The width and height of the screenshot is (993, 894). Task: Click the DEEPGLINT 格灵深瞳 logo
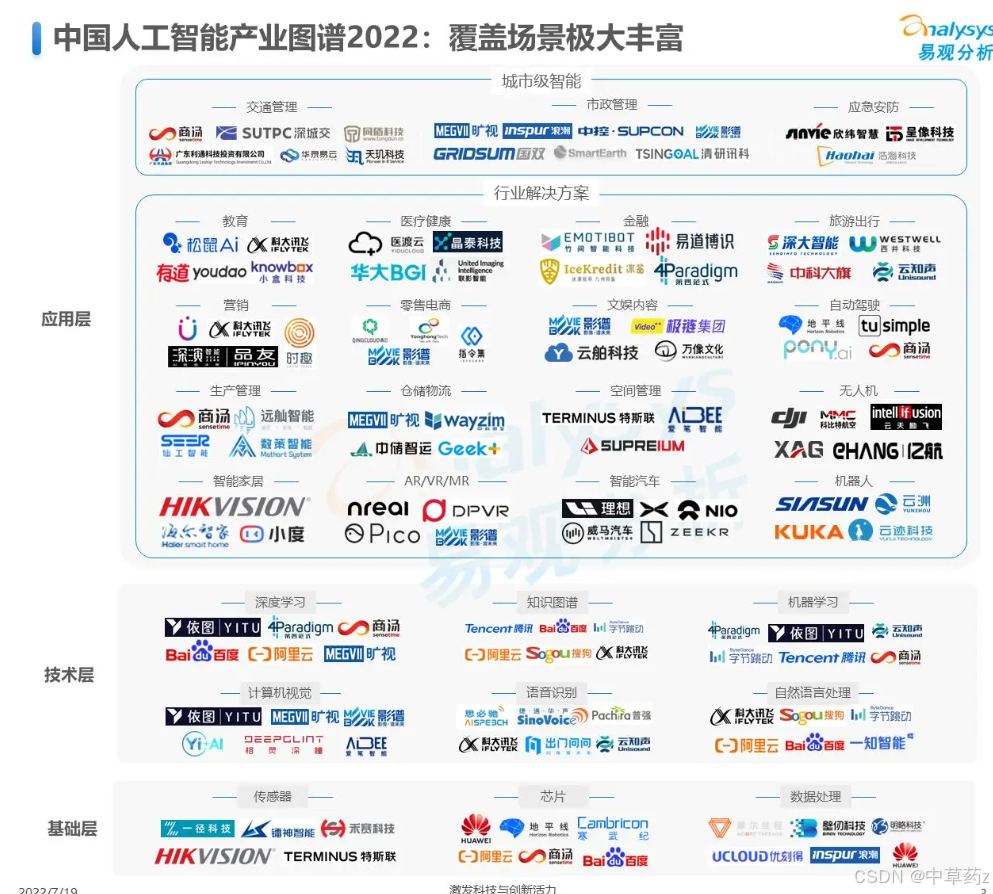(x=284, y=745)
